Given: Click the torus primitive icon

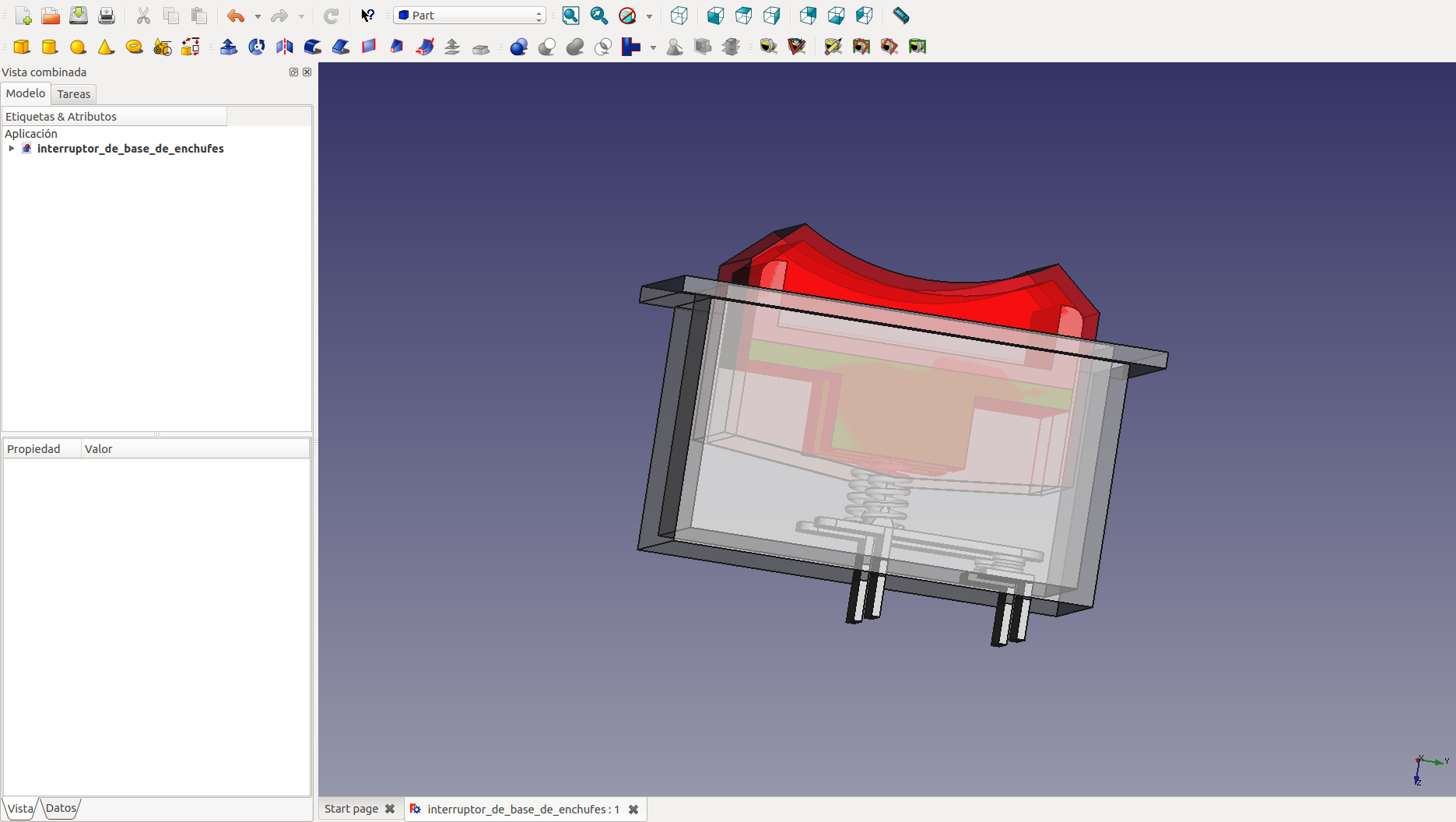Looking at the screenshot, I should coord(134,47).
